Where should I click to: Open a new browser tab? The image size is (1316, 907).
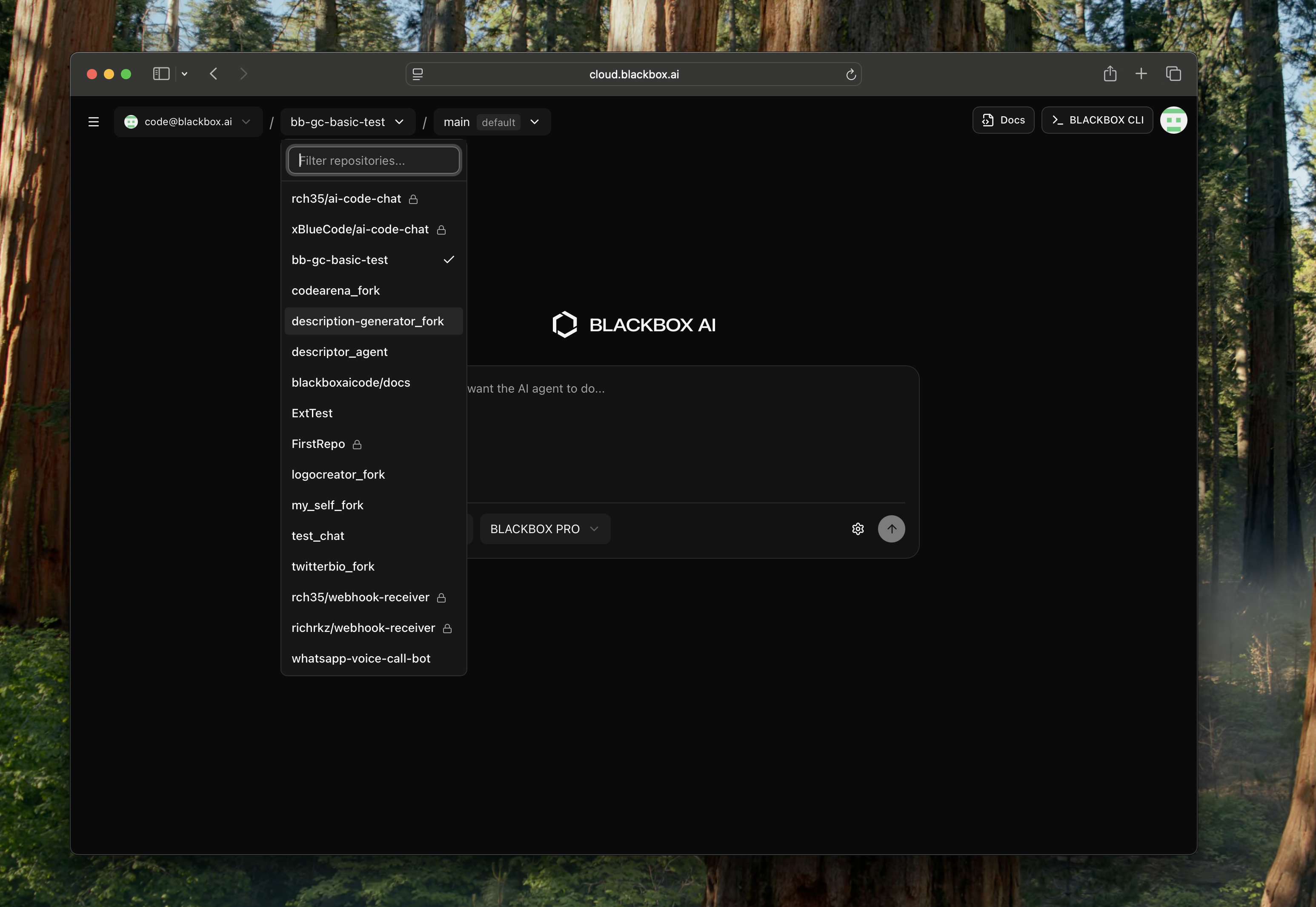click(x=1141, y=73)
